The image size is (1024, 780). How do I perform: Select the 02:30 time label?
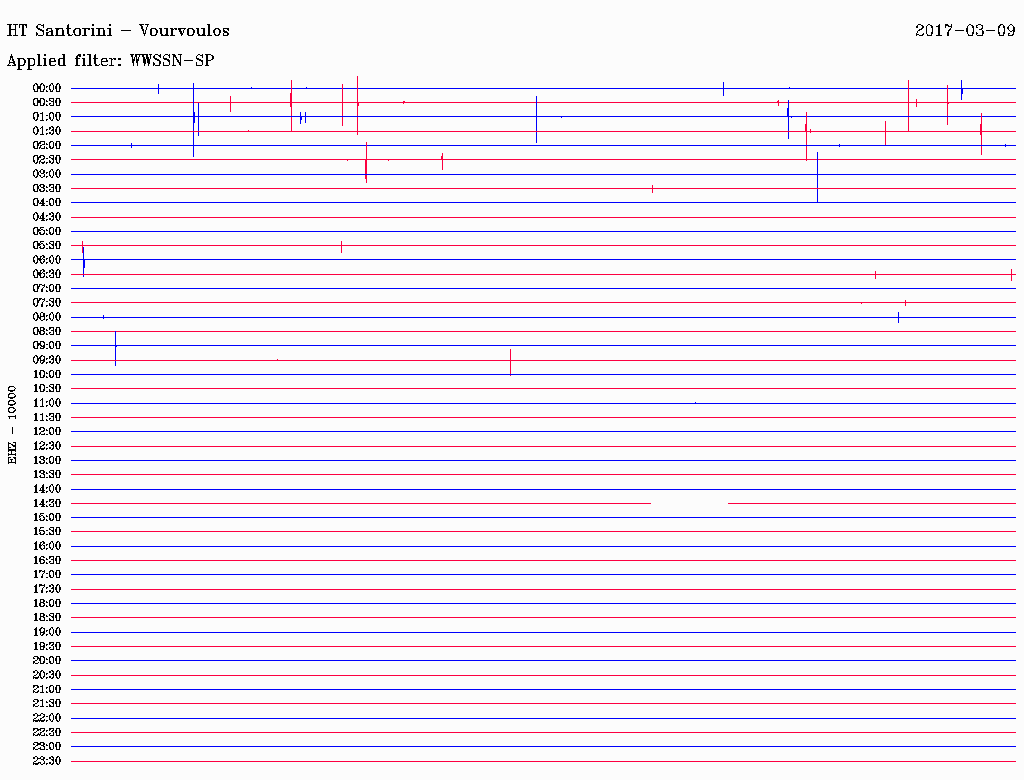point(47,160)
